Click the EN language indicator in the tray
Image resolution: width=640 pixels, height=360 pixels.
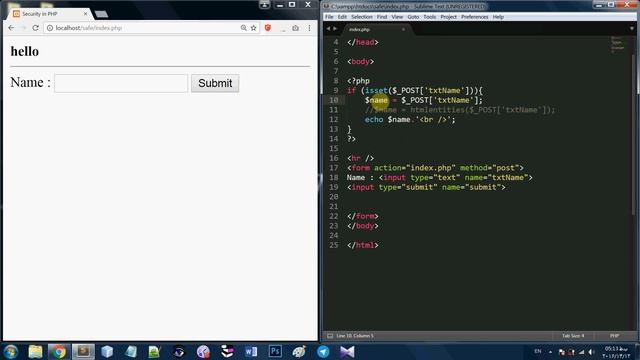click(x=538, y=351)
